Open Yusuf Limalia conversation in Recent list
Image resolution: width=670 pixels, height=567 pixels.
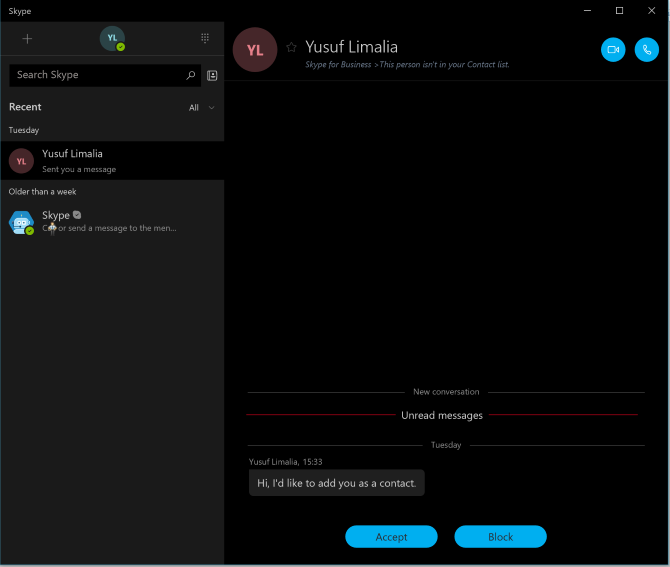click(x=112, y=161)
